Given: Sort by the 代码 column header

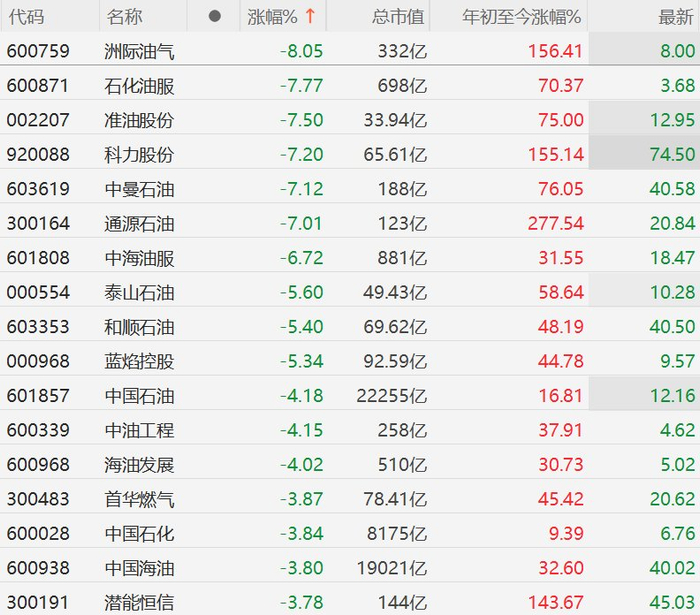Looking at the screenshot, I should (26, 17).
